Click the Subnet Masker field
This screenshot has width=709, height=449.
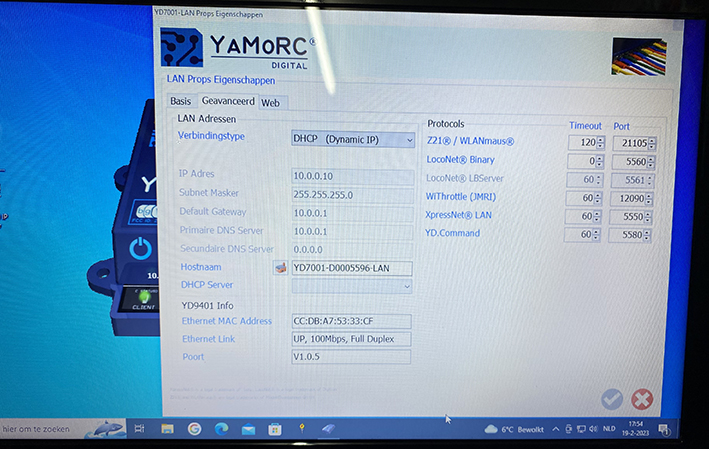tap(352, 195)
